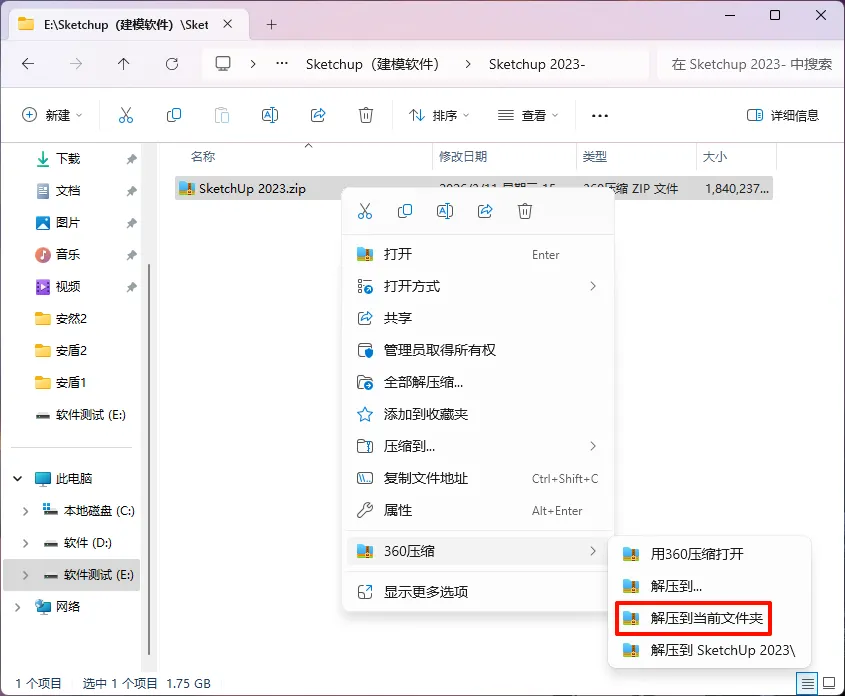Expand 软件测试 (E:) tree node arrow
Image resolution: width=845 pixels, height=696 pixels.
point(25,575)
